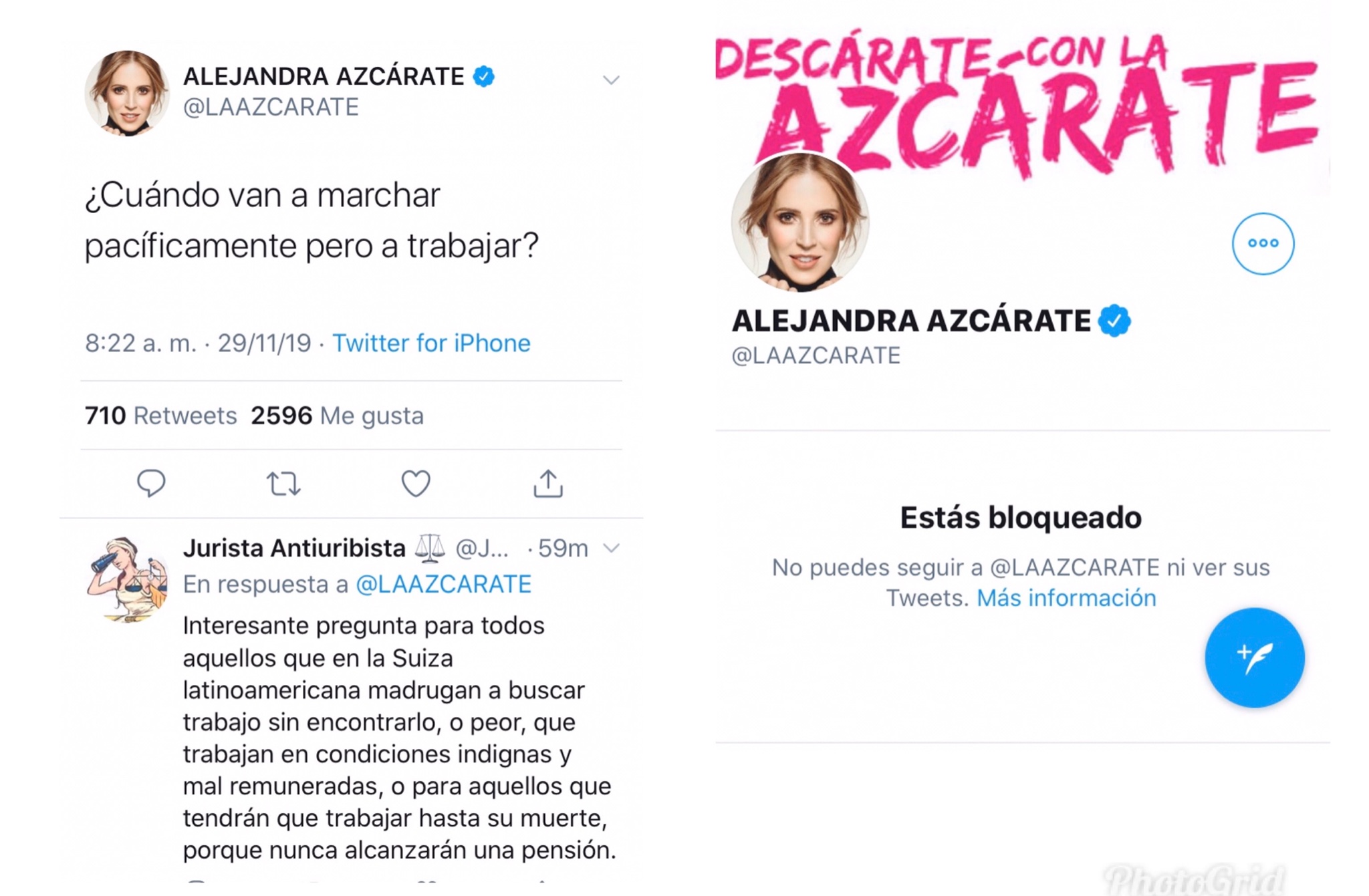Open the tweet author's avatar photo
Viewport: 1369px width, 896px height.
click(126, 93)
